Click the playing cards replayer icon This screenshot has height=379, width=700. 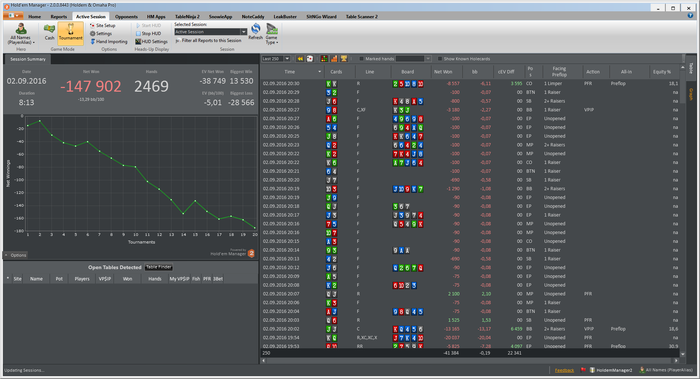point(309,59)
